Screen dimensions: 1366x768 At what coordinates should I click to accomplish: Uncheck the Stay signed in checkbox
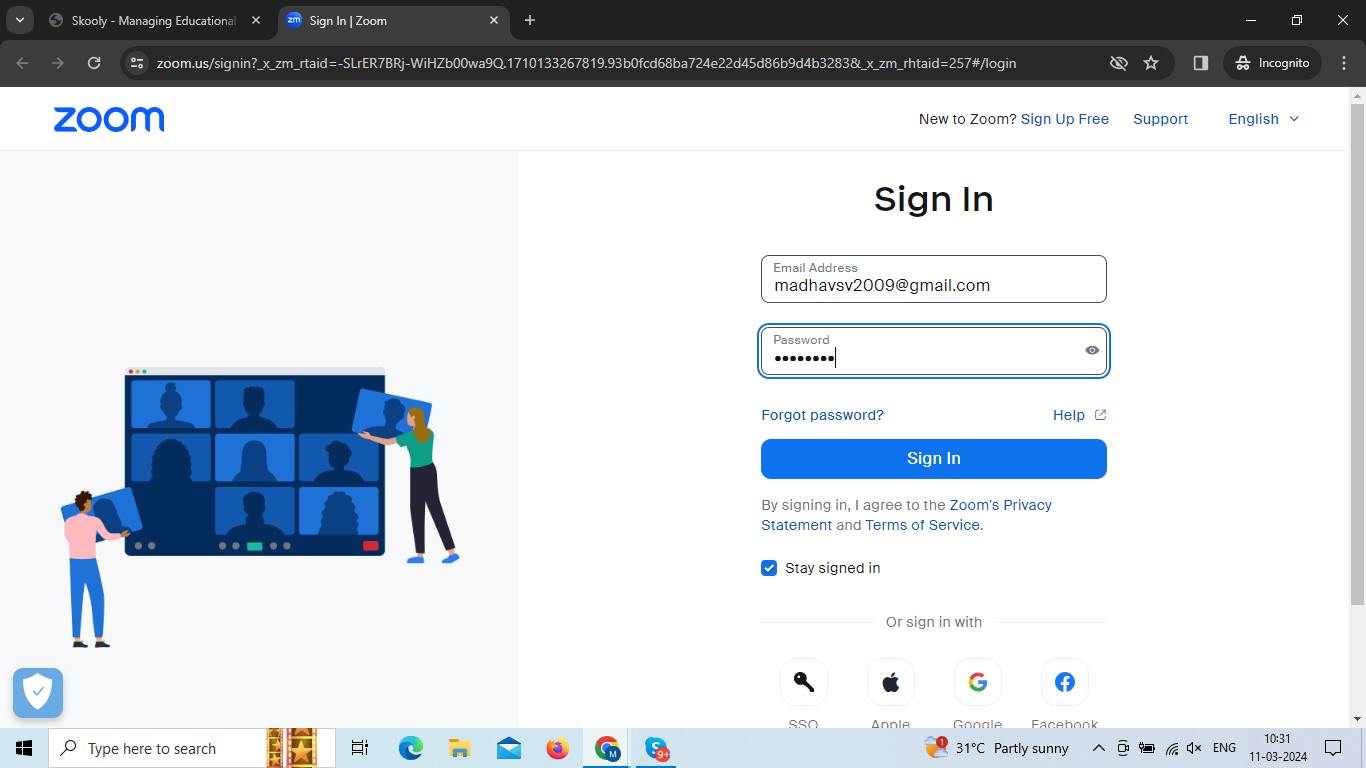(x=769, y=568)
